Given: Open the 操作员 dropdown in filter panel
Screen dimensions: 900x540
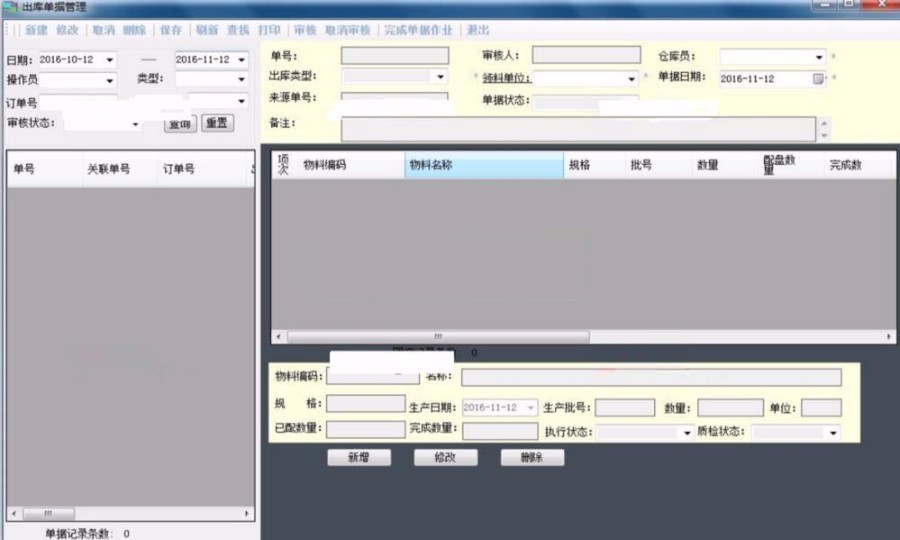Looking at the screenshot, I should click(108, 80).
